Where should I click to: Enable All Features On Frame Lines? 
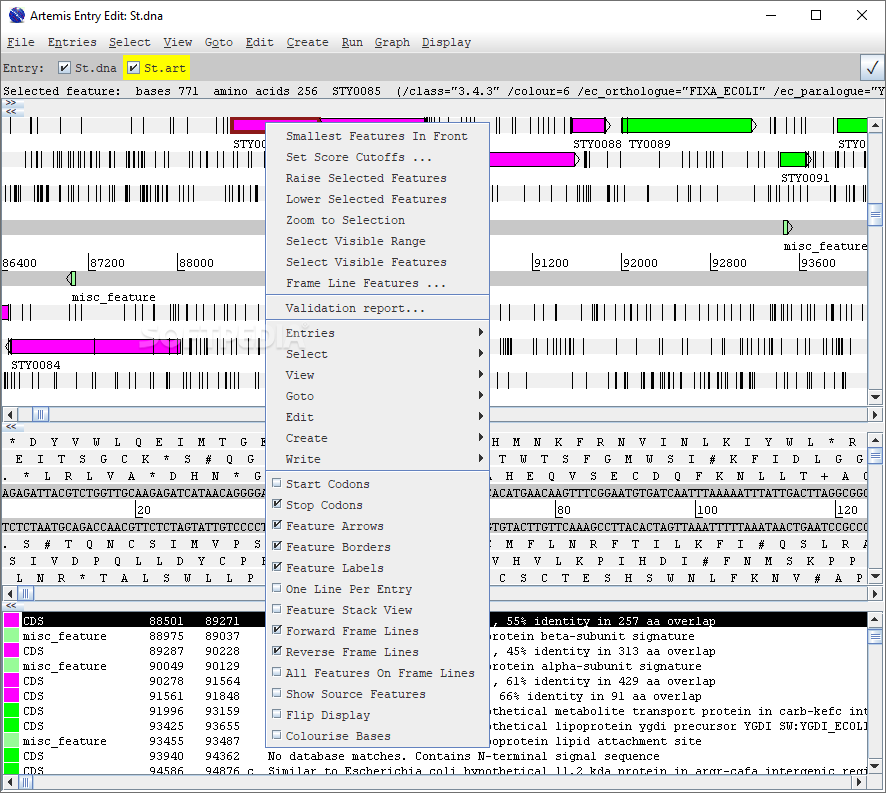pyautogui.click(x=277, y=671)
